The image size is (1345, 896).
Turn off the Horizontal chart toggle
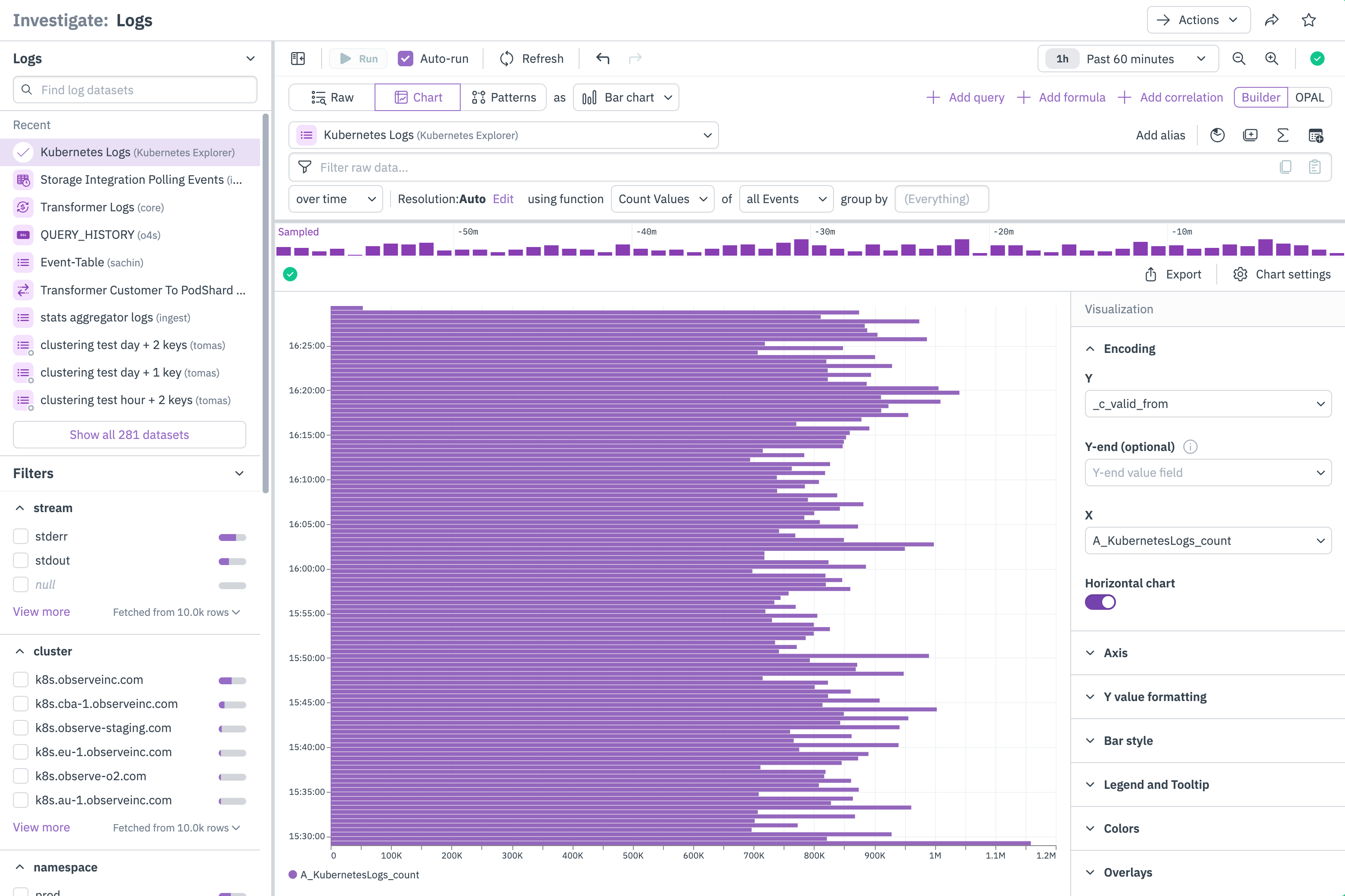[1100, 602]
